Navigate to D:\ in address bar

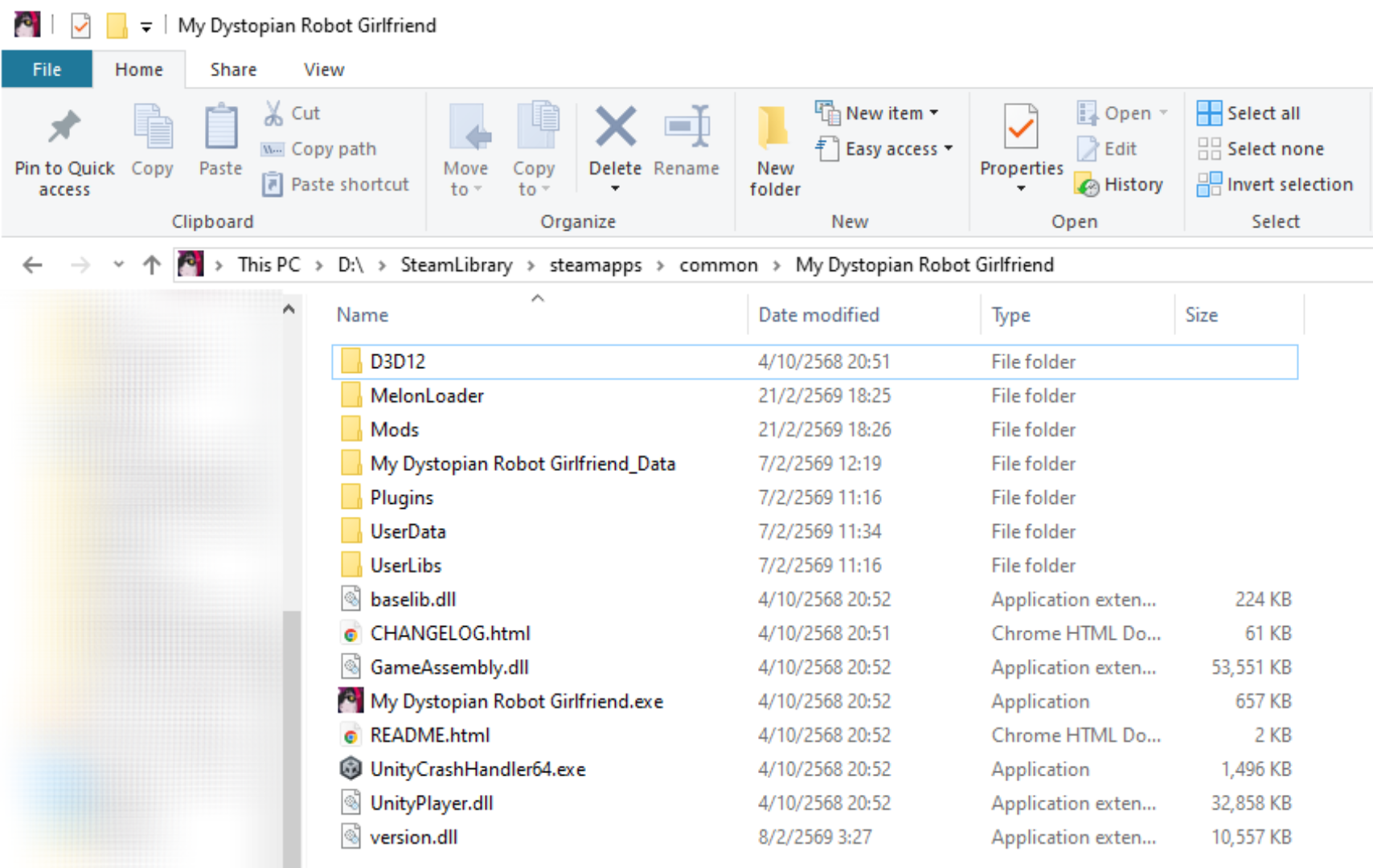click(350, 265)
